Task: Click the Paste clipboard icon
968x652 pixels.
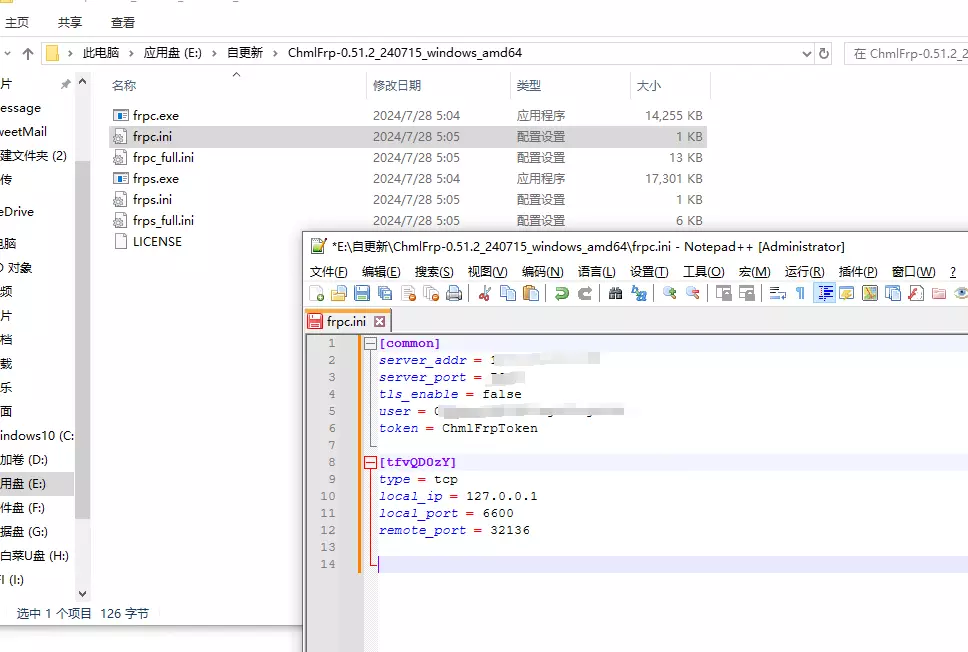Action: (531, 293)
